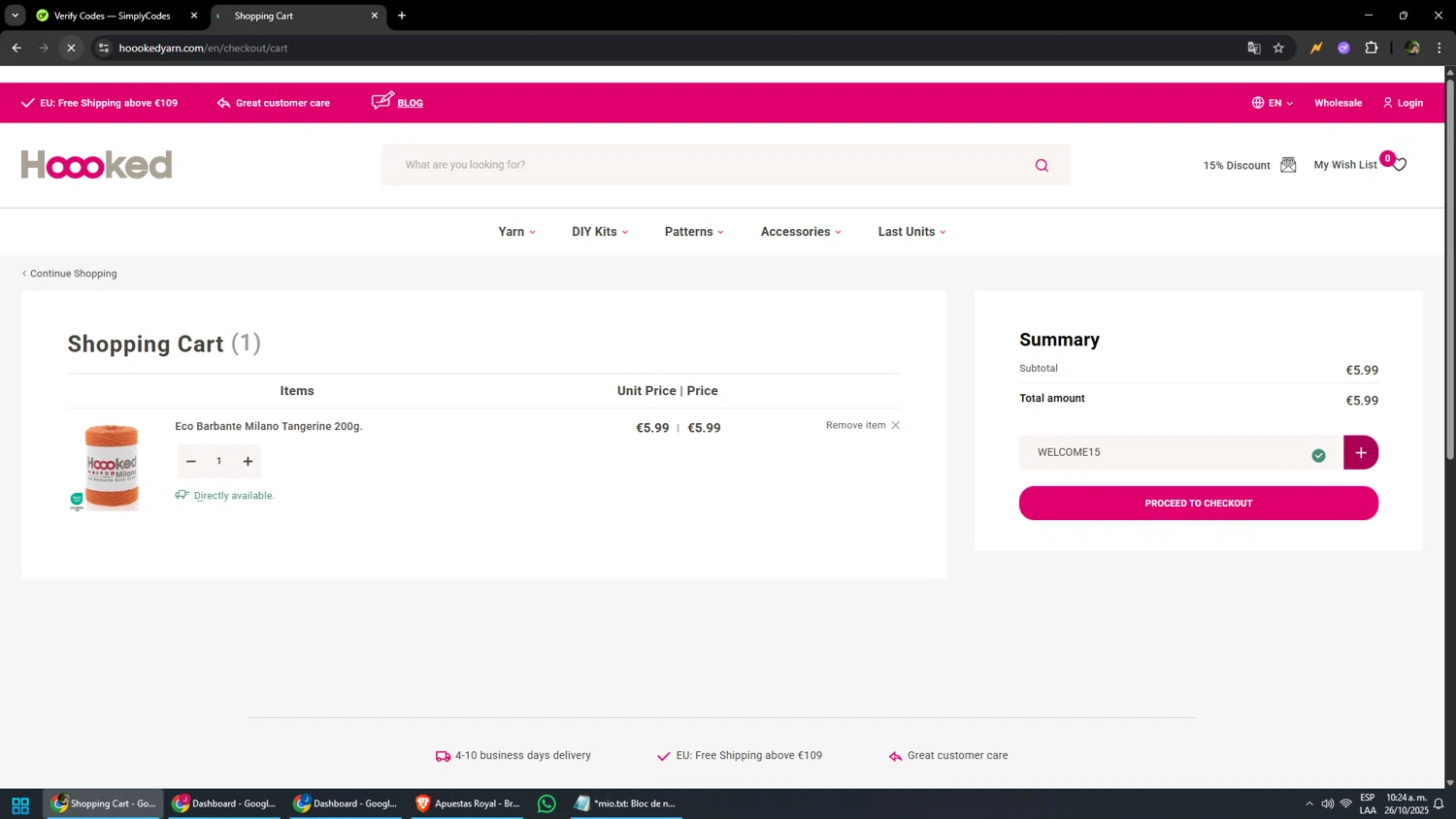The width and height of the screenshot is (1456, 819).
Task: Open the tab search dropdown arrow
Action: 15,16
